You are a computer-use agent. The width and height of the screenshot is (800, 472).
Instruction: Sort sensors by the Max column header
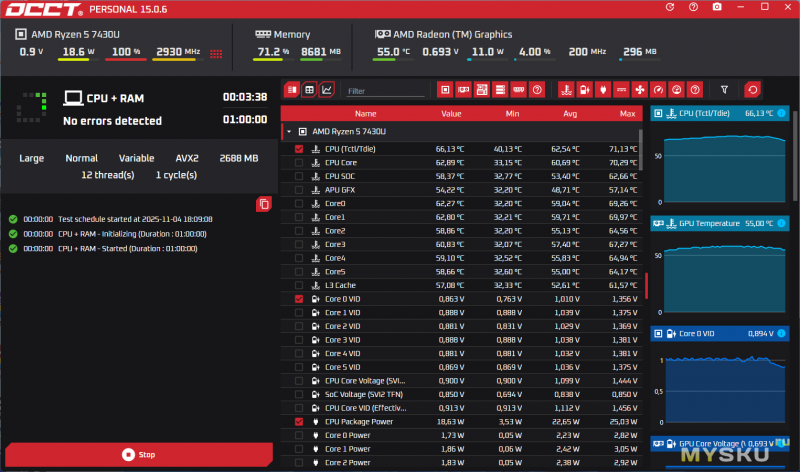click(x=627, y=113)
